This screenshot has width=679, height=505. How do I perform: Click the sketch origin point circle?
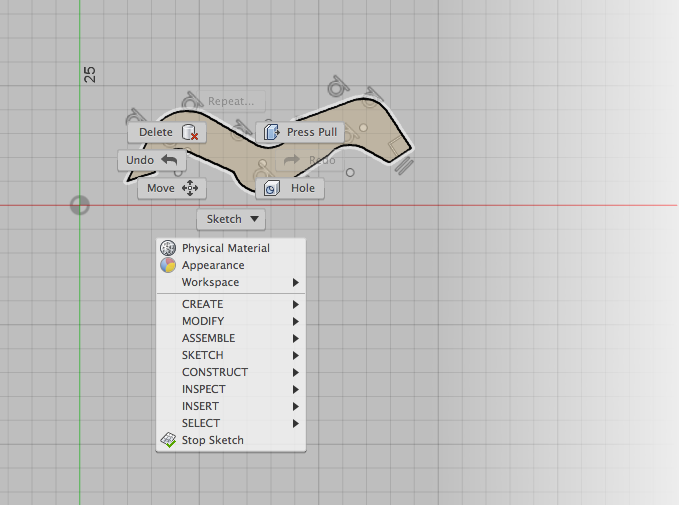pyautogui.click(x=80, y=205)
